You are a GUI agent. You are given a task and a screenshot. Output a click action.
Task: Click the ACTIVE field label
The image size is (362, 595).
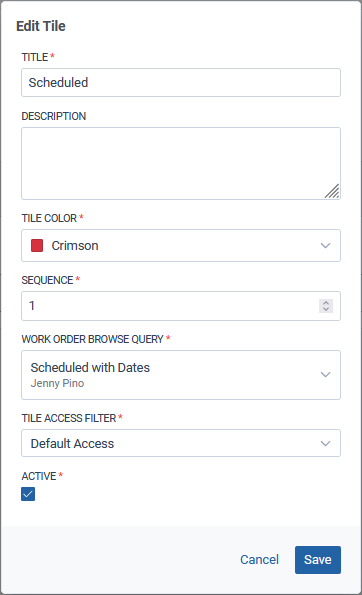39,476
